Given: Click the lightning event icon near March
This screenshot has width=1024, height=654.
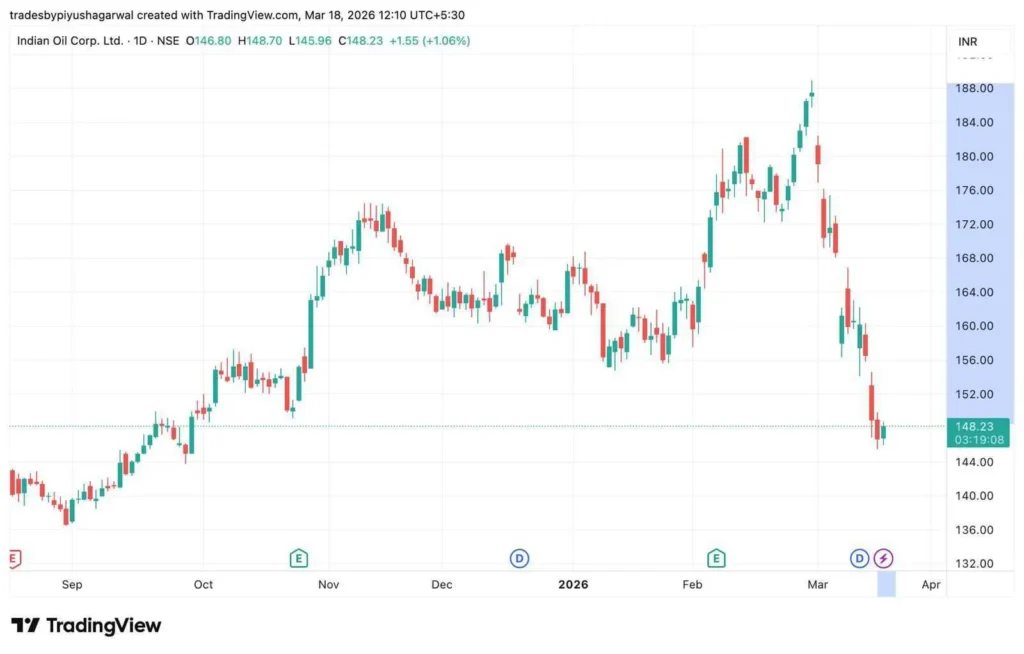Looking at the screenshot, I should (x=883, y=558).
